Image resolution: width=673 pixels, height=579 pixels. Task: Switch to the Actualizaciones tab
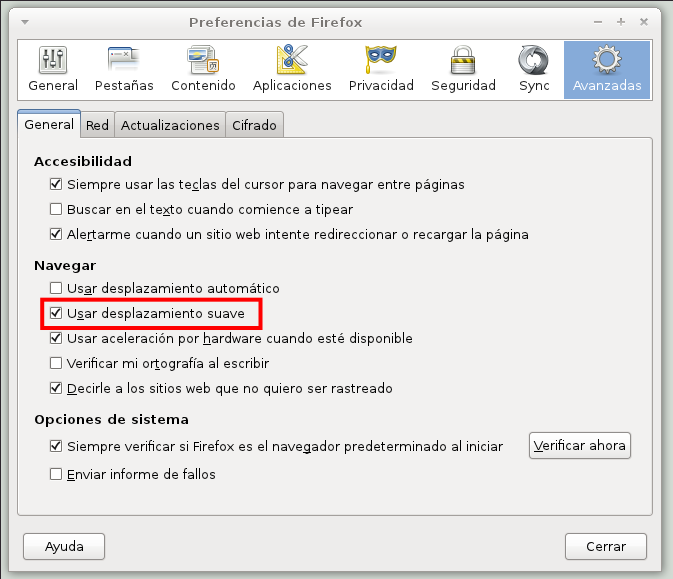click(170, 125)
